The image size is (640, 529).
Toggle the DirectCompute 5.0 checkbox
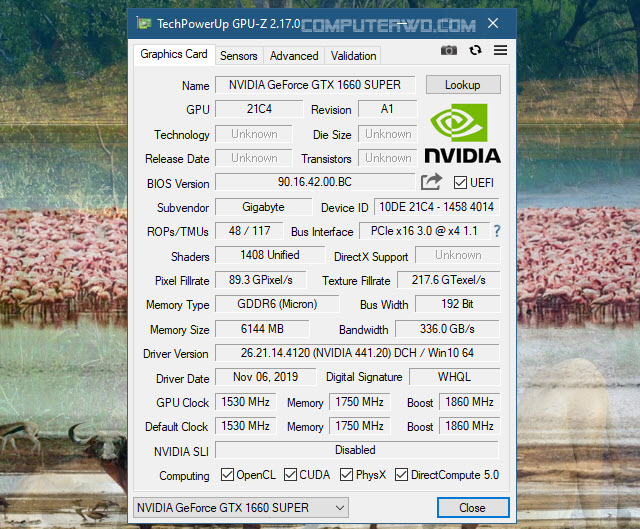[401, 474]
